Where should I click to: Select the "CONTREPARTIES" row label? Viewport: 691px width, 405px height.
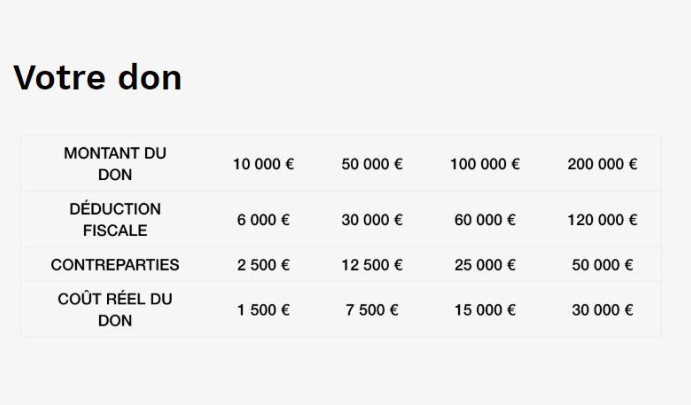coord(115,265)
